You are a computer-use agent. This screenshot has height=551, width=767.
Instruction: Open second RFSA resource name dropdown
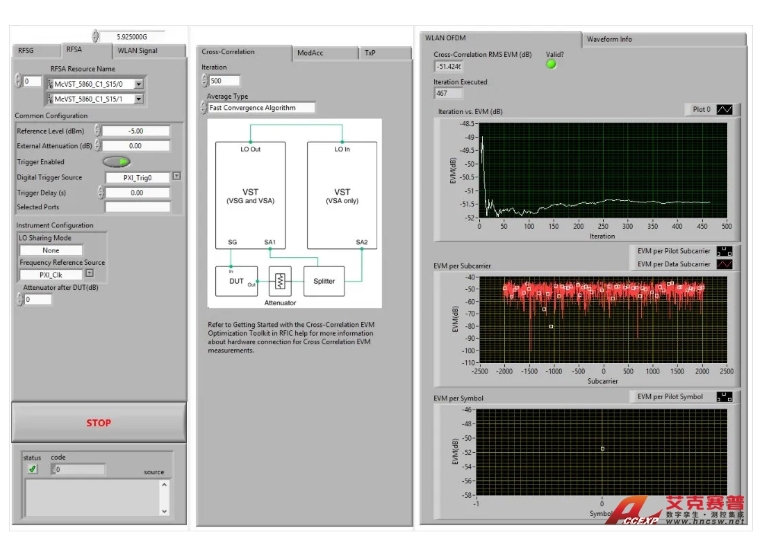138,99
